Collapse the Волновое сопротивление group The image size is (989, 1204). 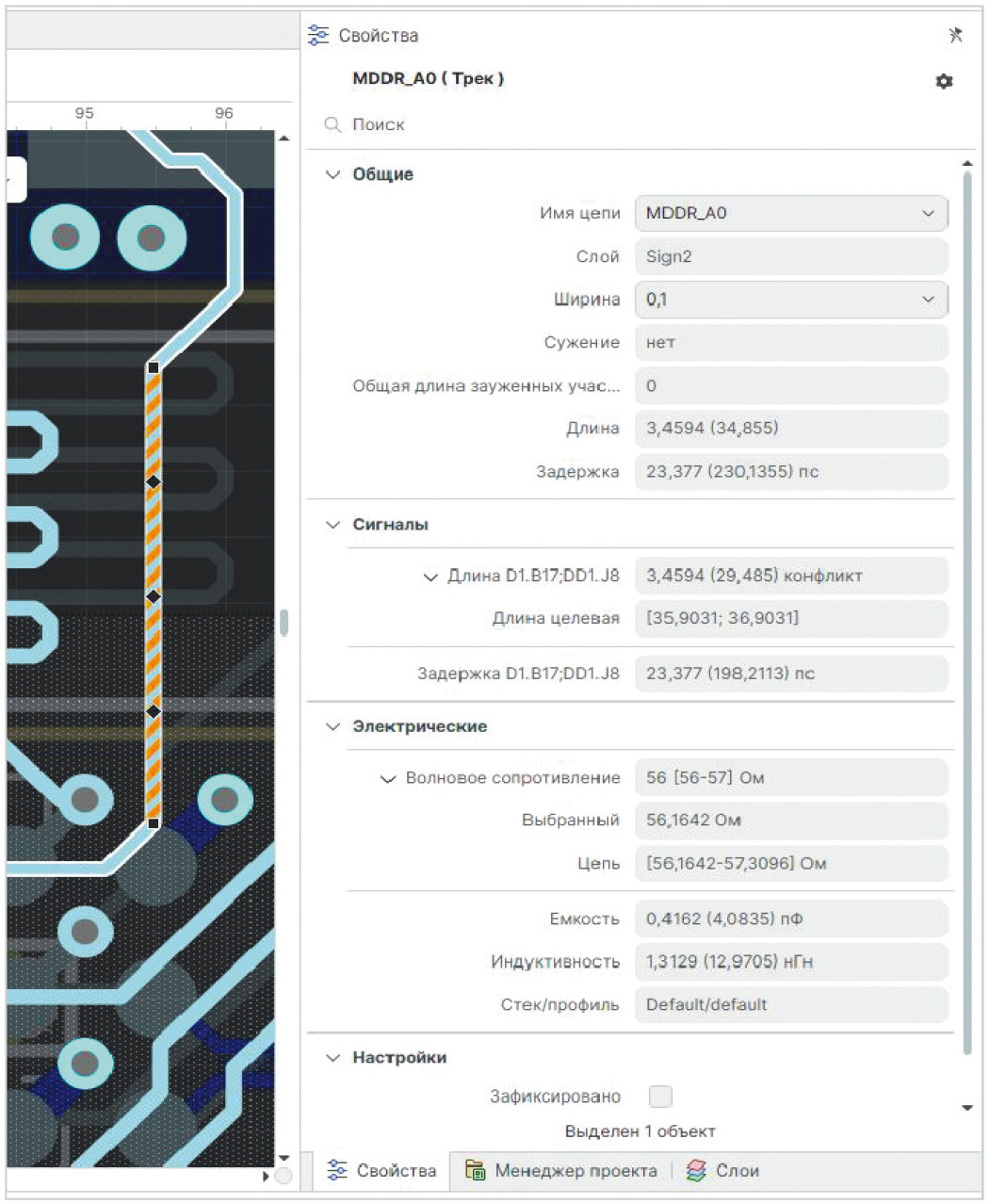click(387, 778)
